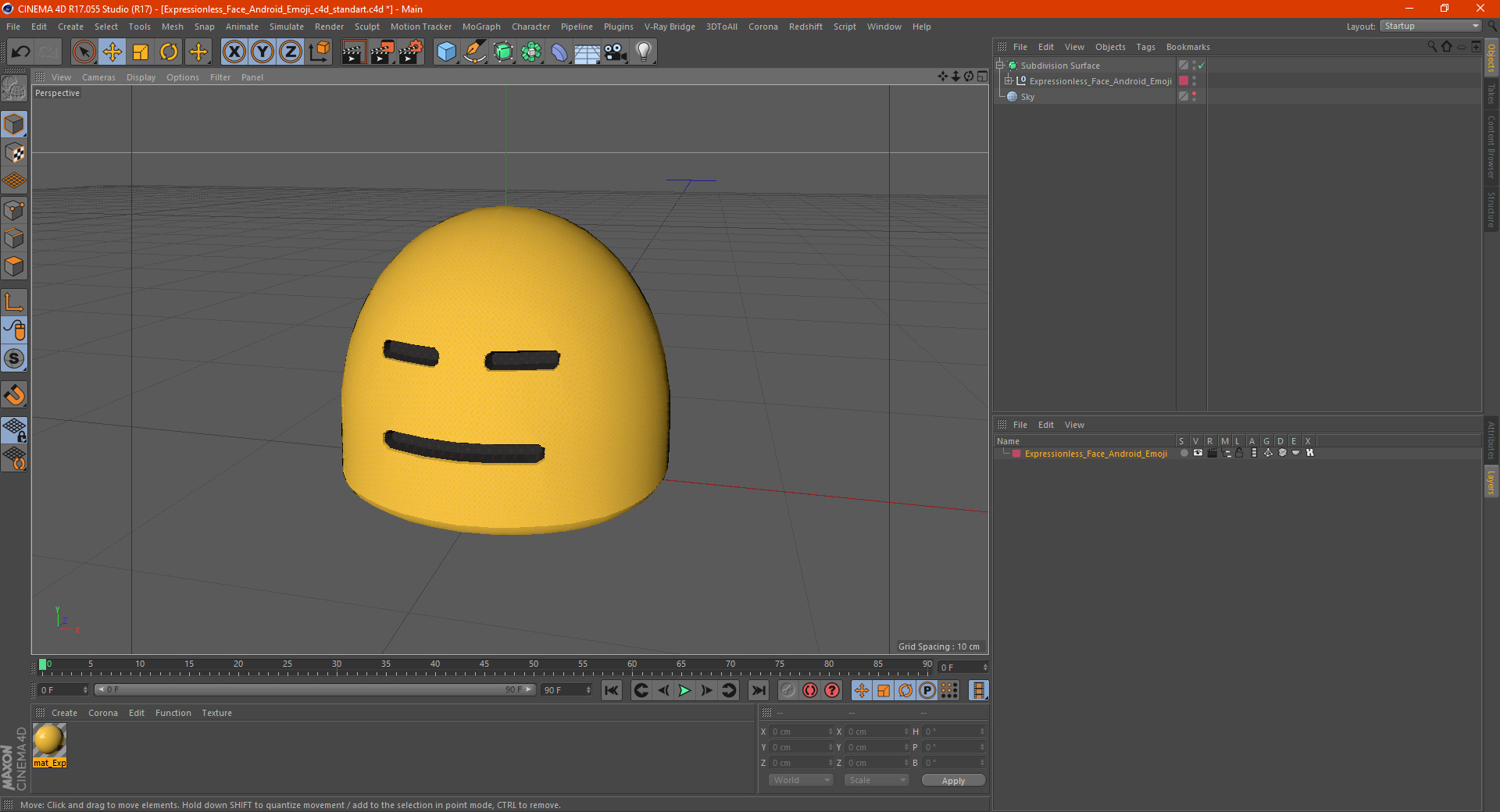Play the animation forward
Image resolution: width=1500 pixels, height=812 pixels.
(684, 690)
